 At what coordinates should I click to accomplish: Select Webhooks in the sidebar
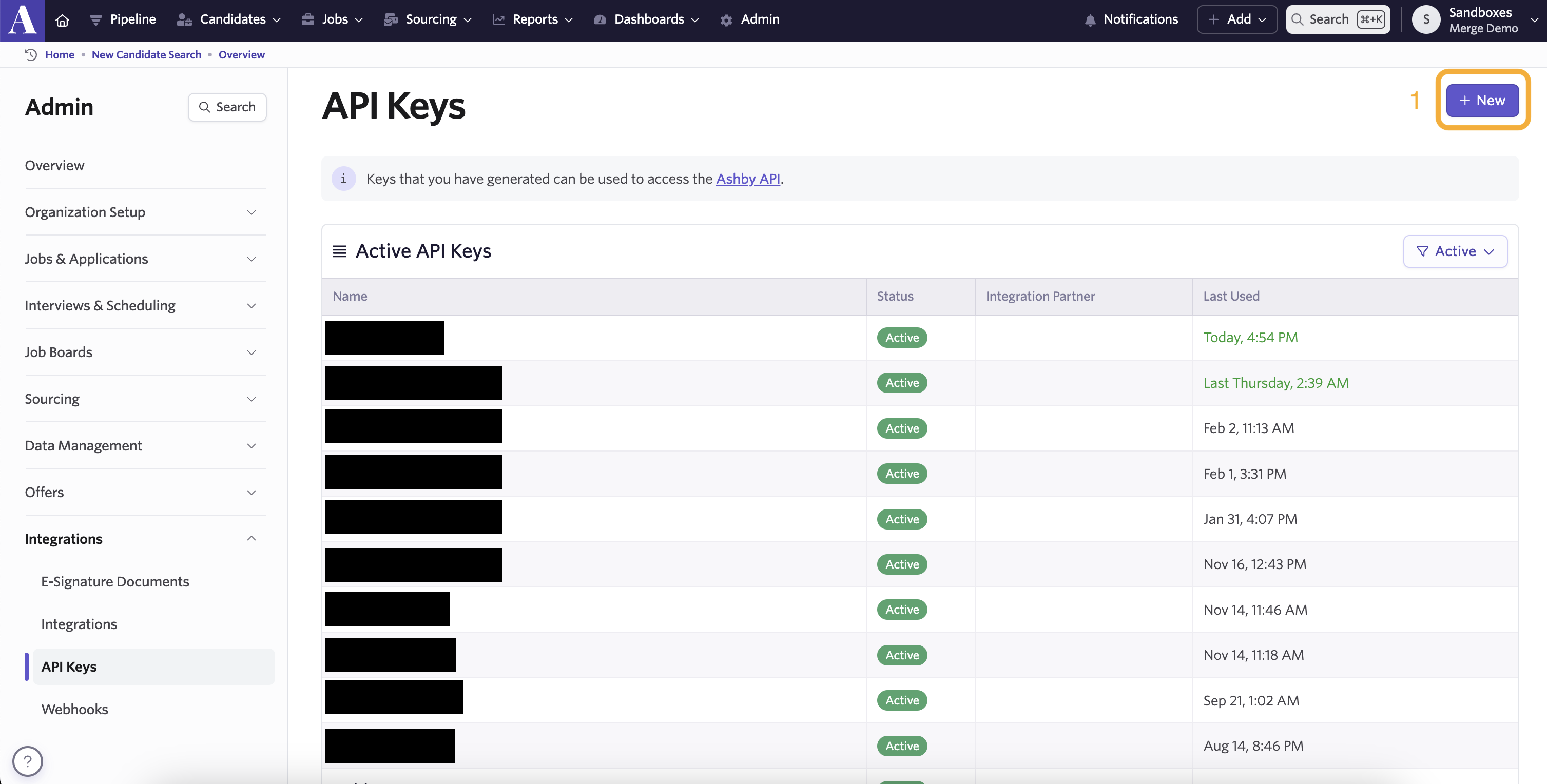coord(74,709)
